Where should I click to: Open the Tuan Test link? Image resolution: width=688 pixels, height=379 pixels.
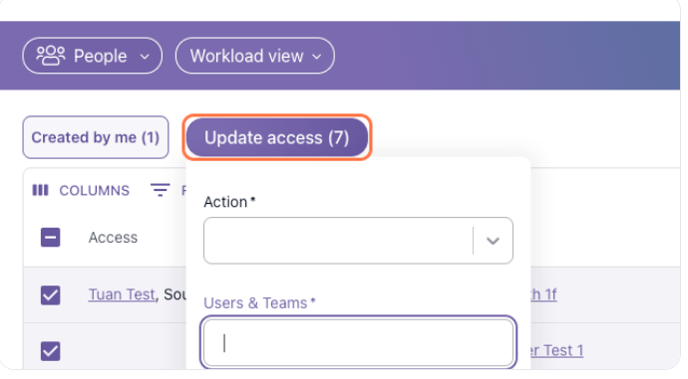[x=122, y=294]
